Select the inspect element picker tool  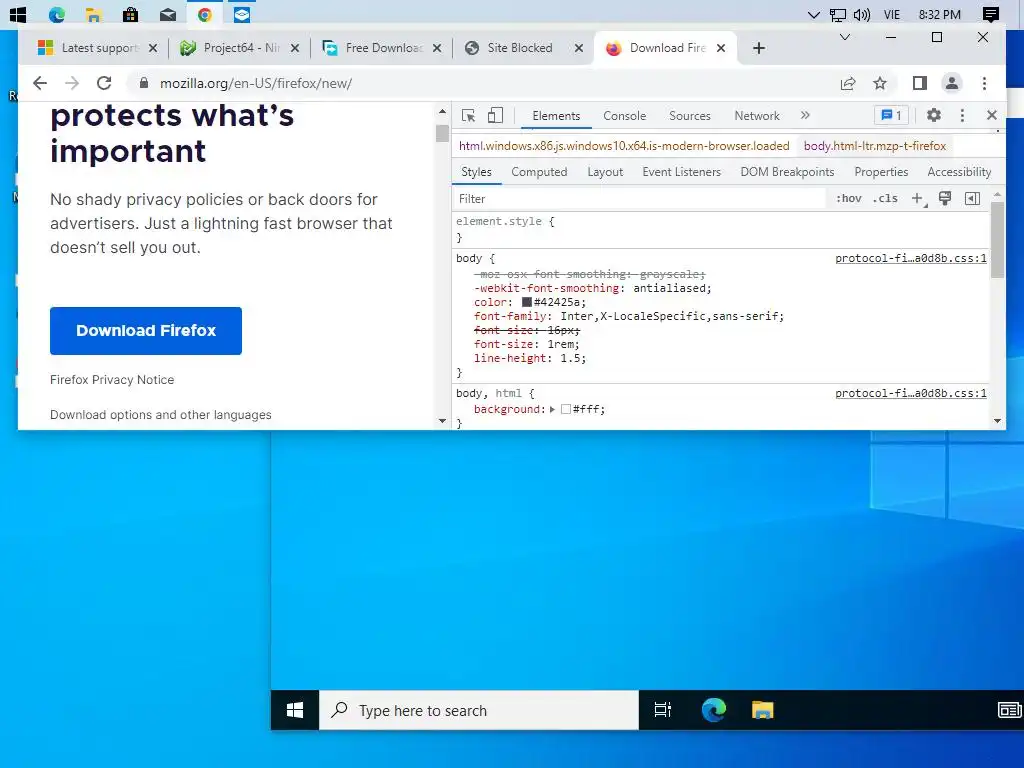(468, 116)
